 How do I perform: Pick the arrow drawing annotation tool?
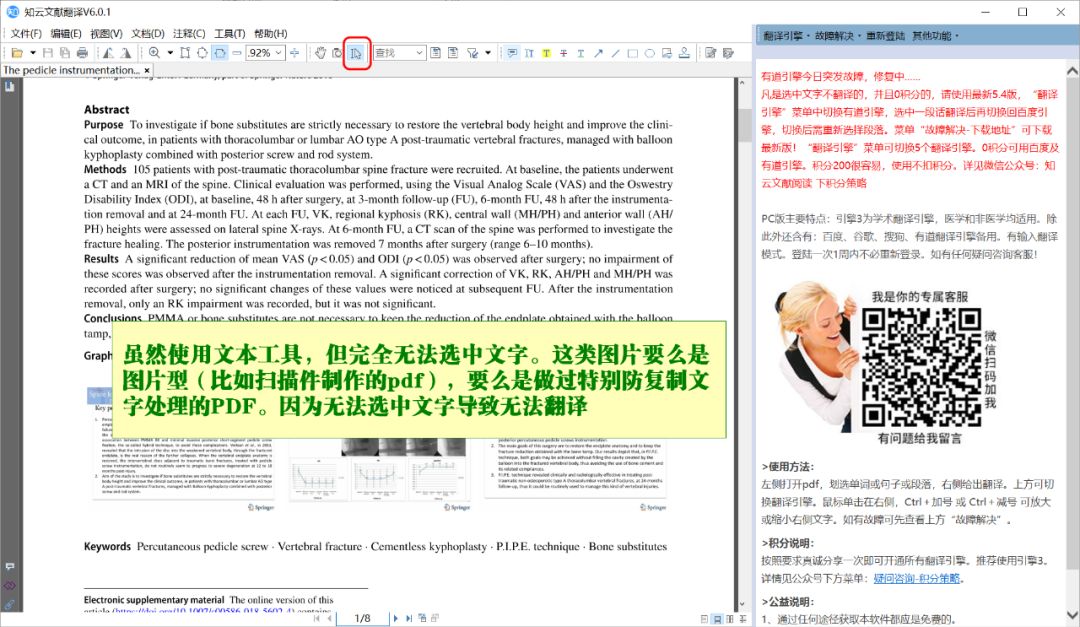598,53
